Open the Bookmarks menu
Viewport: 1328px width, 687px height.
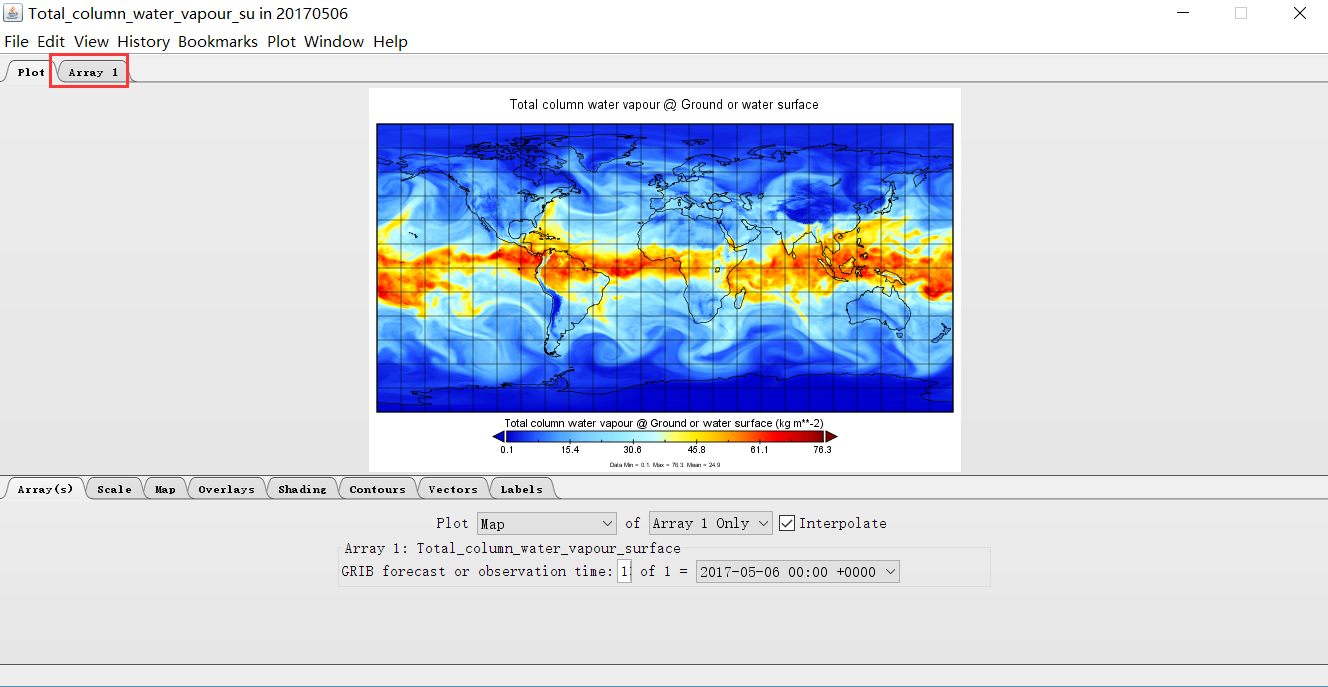click(218, 41)
